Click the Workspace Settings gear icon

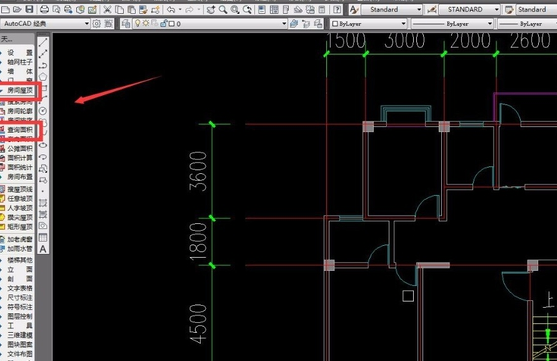click(96, 24)
